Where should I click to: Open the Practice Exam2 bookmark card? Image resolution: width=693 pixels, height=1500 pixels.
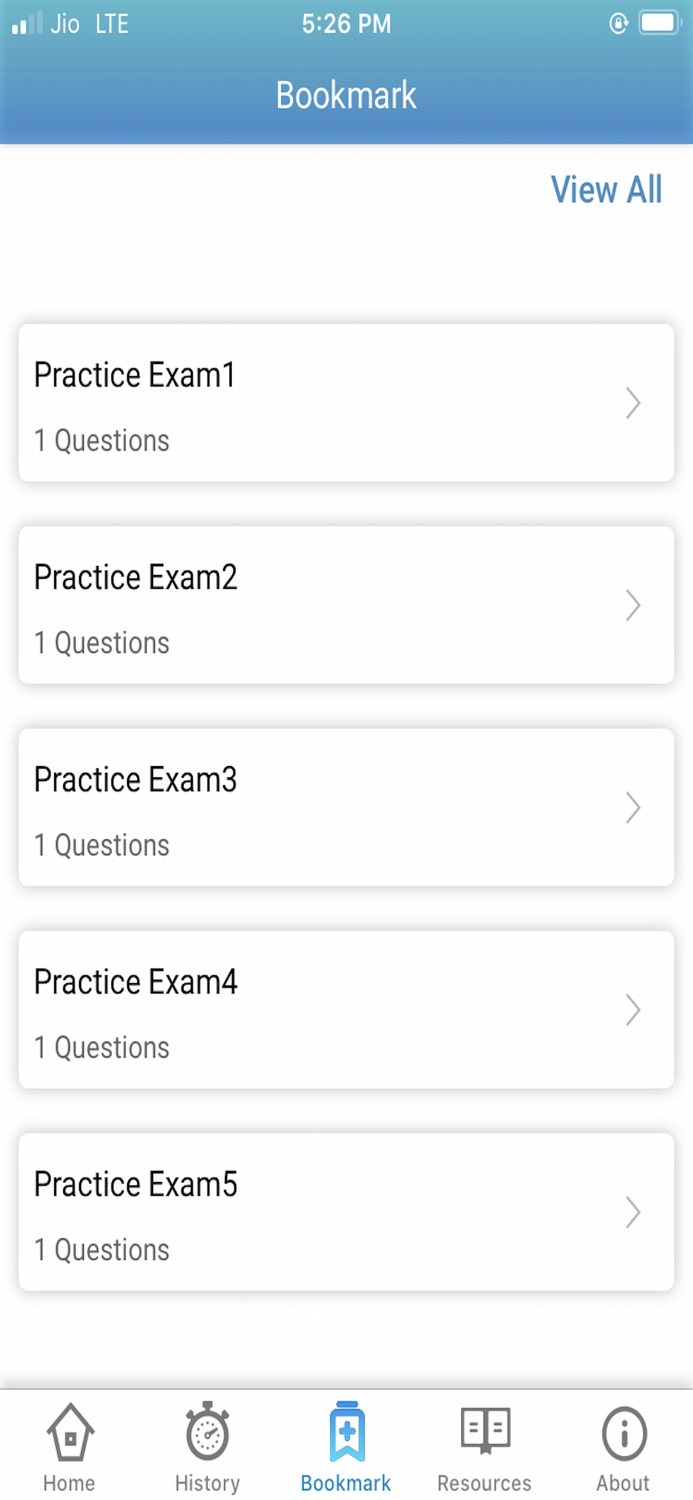coord(346,605)
